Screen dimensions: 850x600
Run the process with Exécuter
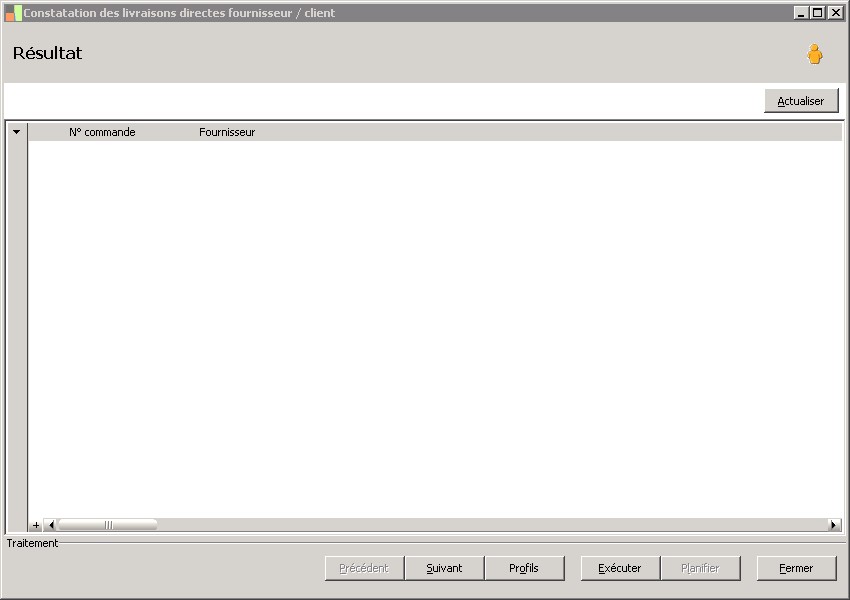(x=620, y=568)
